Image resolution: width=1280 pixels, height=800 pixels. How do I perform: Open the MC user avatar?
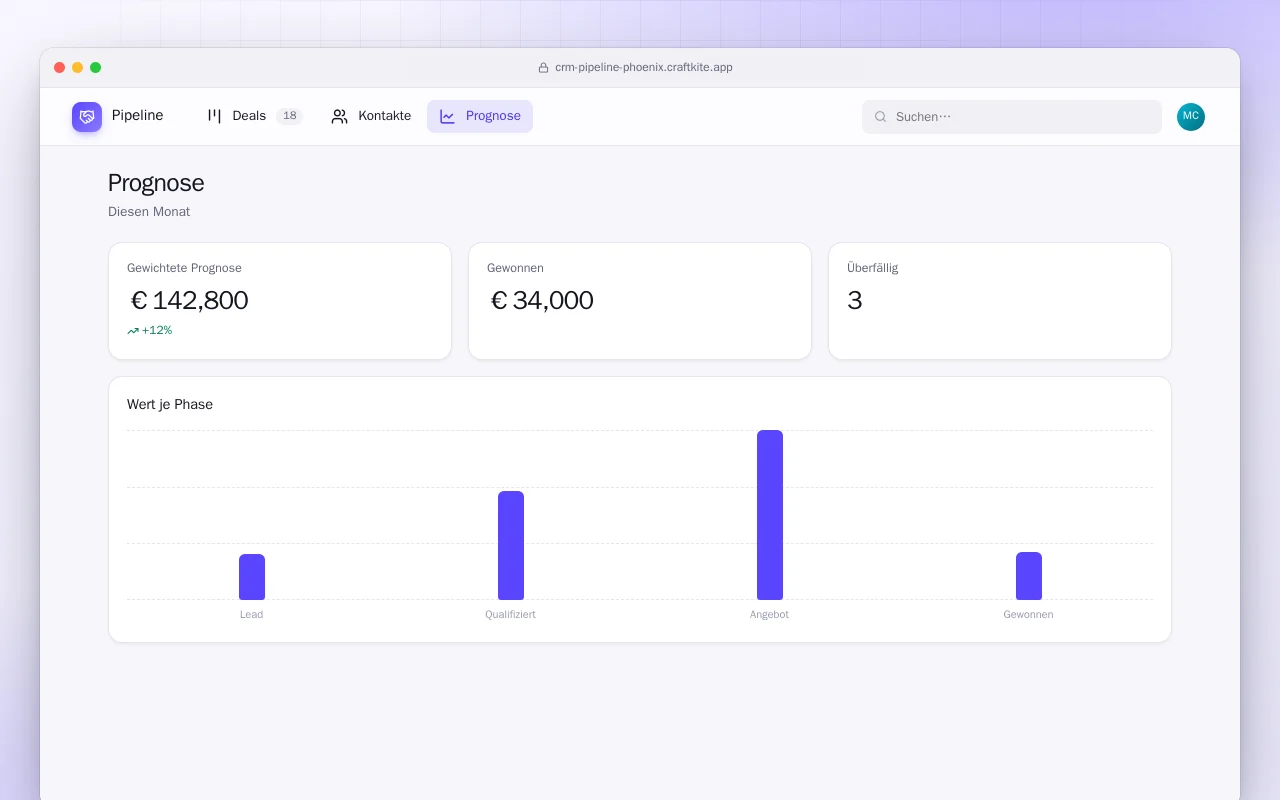(x=1191, y=116)
